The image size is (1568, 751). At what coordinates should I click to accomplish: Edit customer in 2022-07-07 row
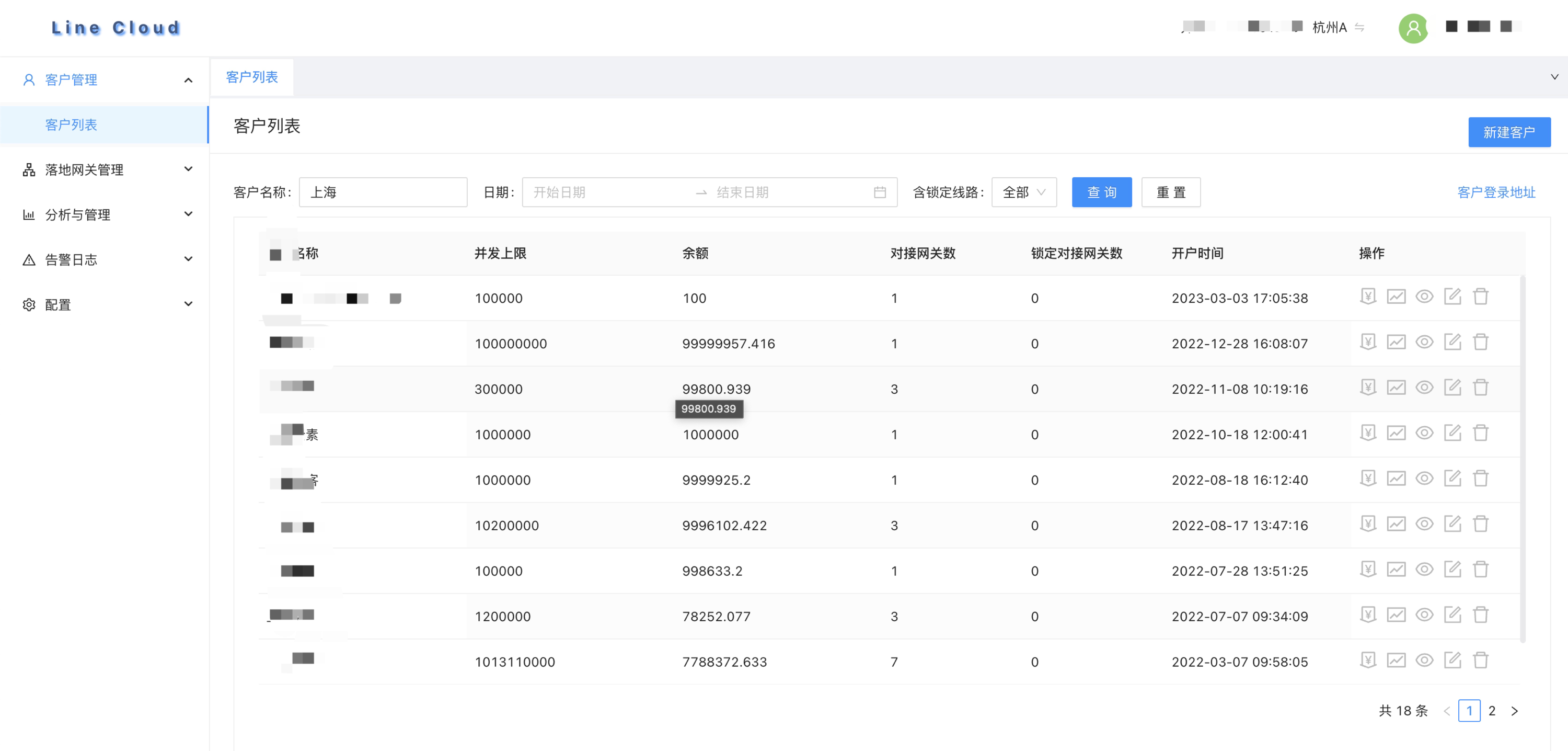point(1452,615)
